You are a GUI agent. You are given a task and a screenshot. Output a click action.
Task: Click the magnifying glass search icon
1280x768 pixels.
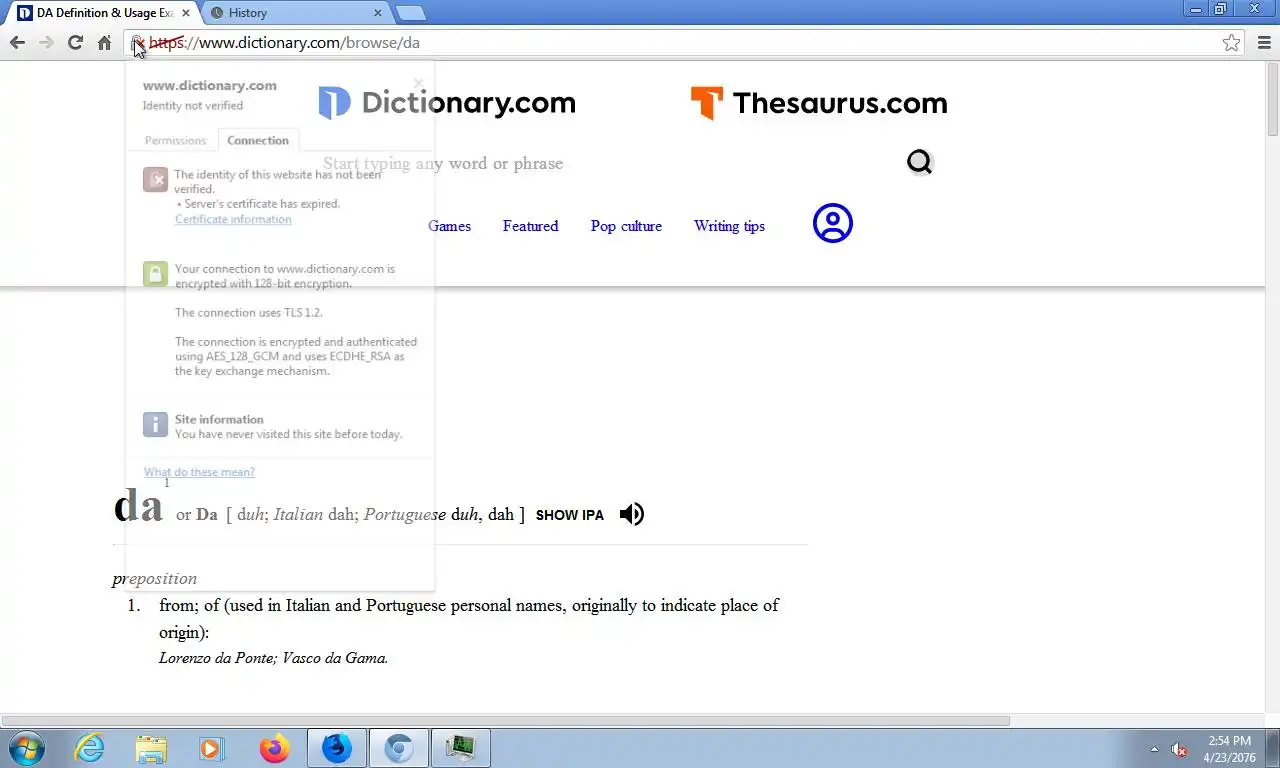919,162
